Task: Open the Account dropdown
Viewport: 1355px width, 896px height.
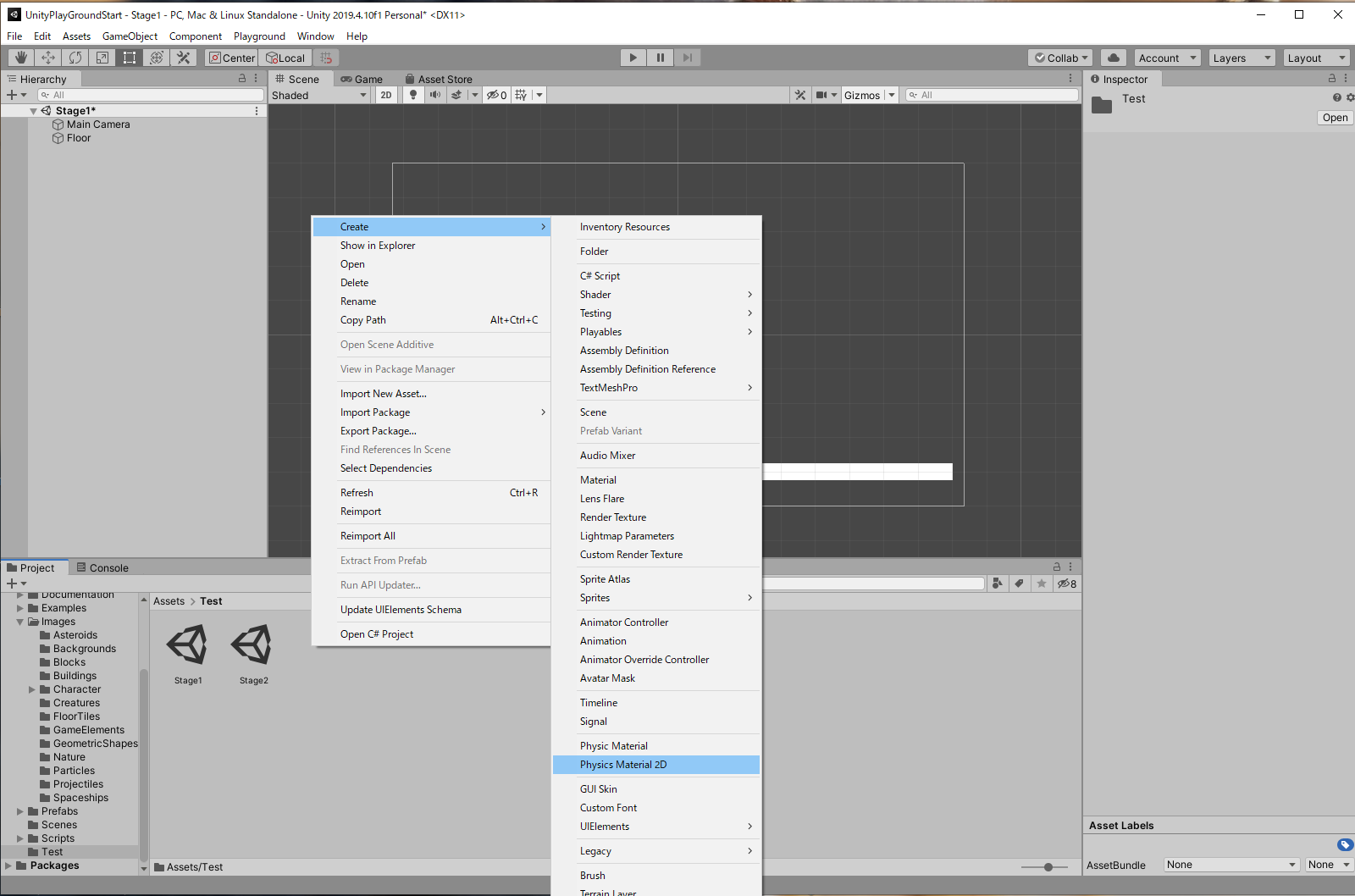Action: [x=1168, y=58]
